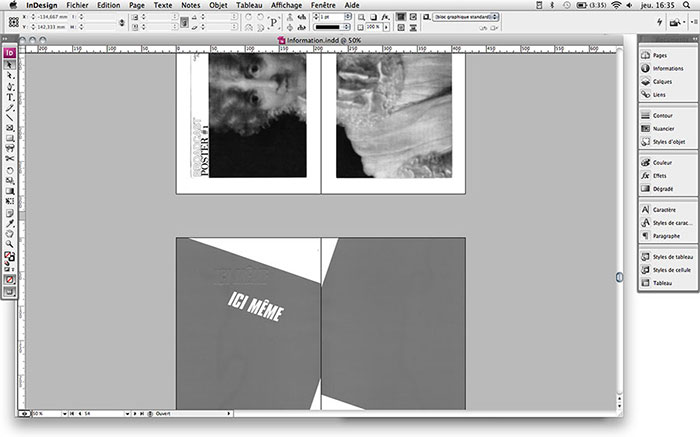
Task: Open the Liens links panel
Action: coord(658,94)
